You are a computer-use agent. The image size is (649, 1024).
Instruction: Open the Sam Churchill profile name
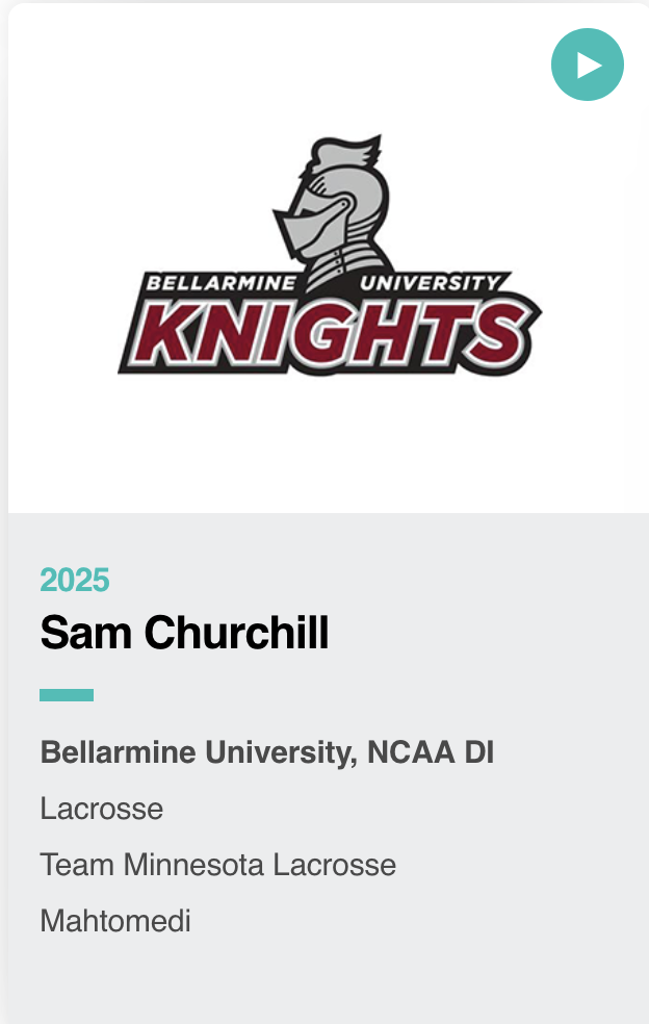tap(184, 633)
